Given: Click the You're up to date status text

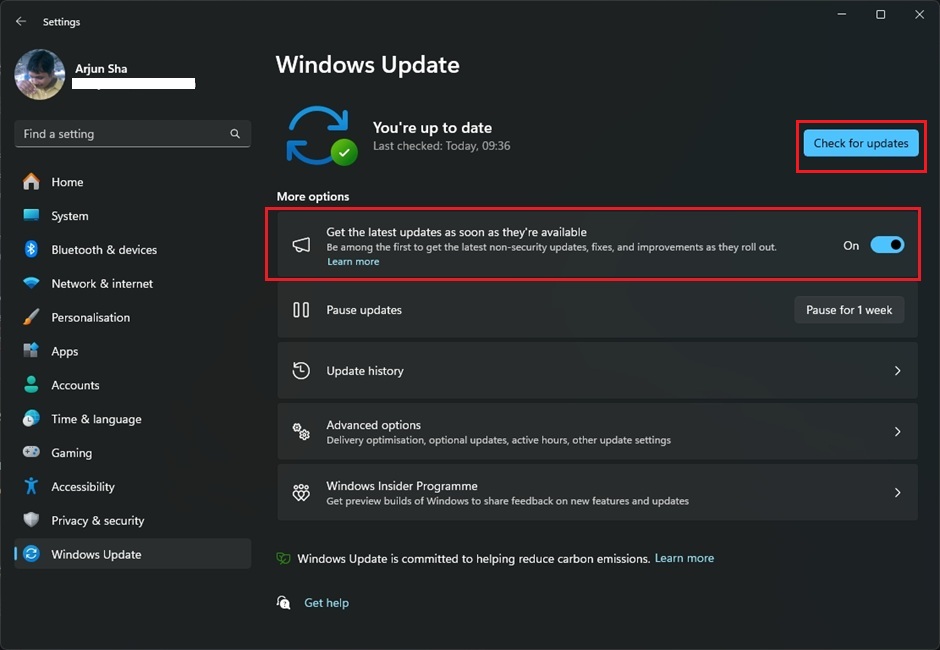Looking at the screenshot, I should (432, 128).
